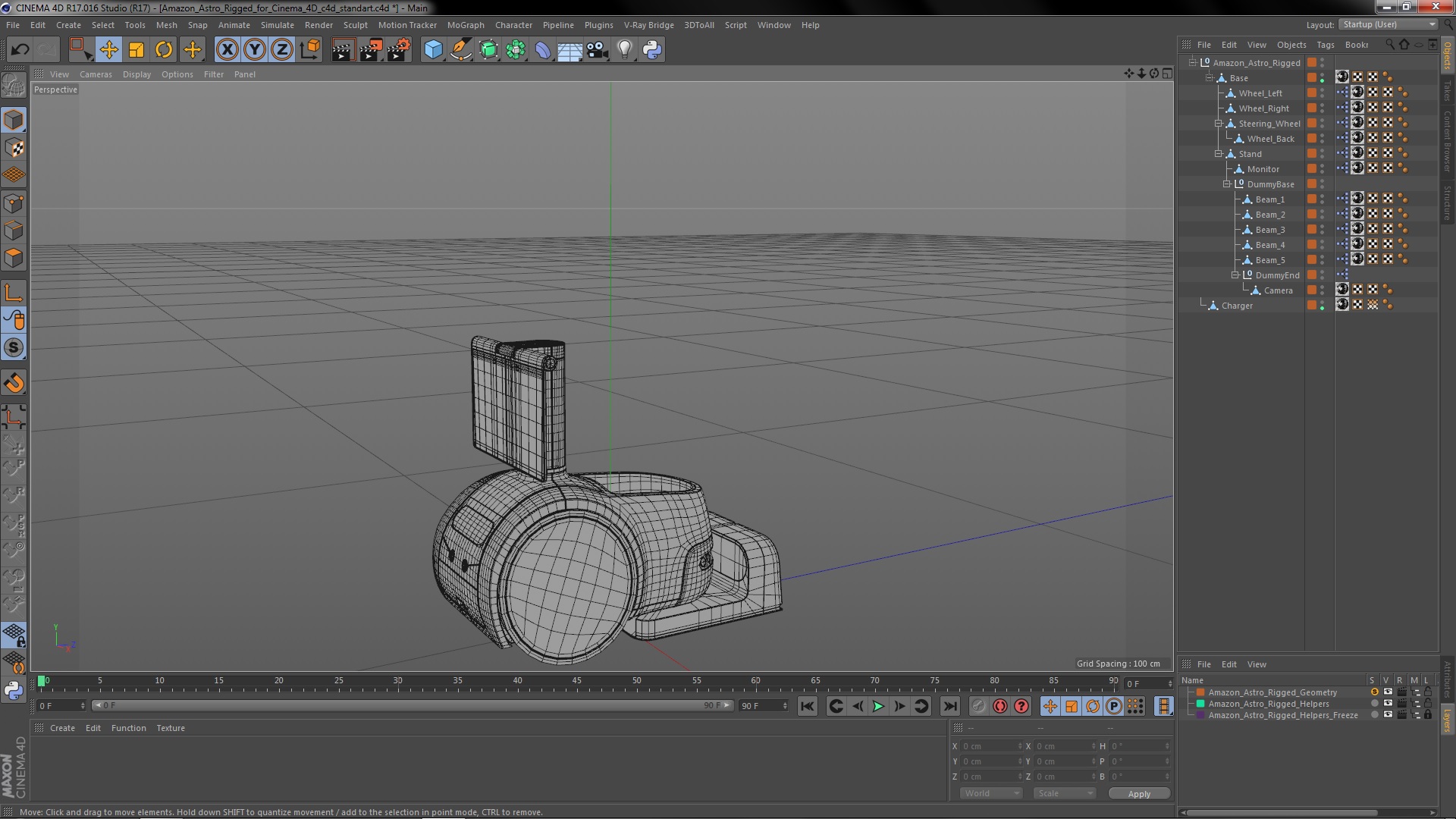Select the Rotate tool icon
The width and height of the screenshot is (1456, 819).
(x=164, y=50)
